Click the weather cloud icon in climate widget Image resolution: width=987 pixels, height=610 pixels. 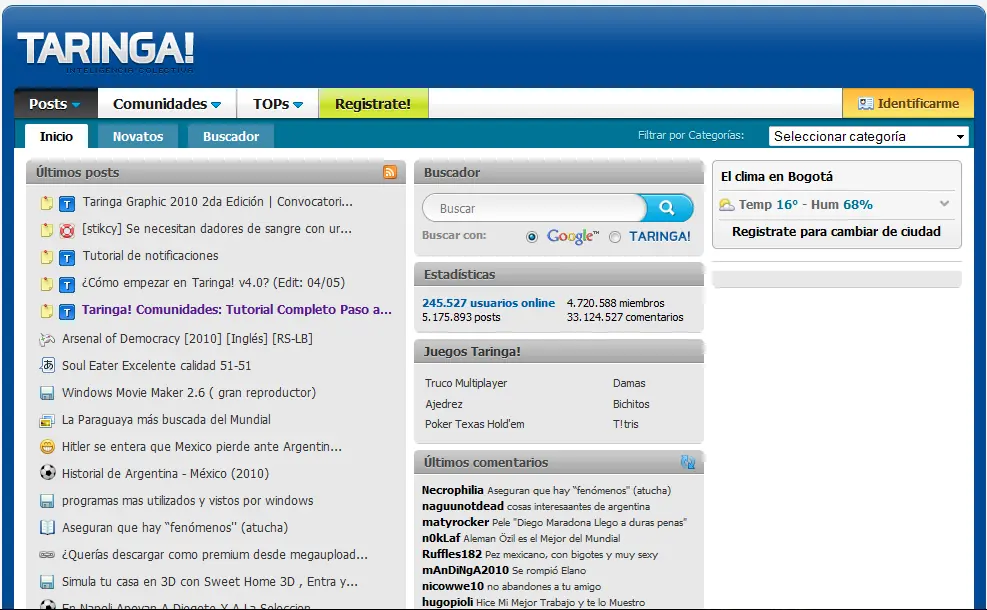[x=727, y=205]
